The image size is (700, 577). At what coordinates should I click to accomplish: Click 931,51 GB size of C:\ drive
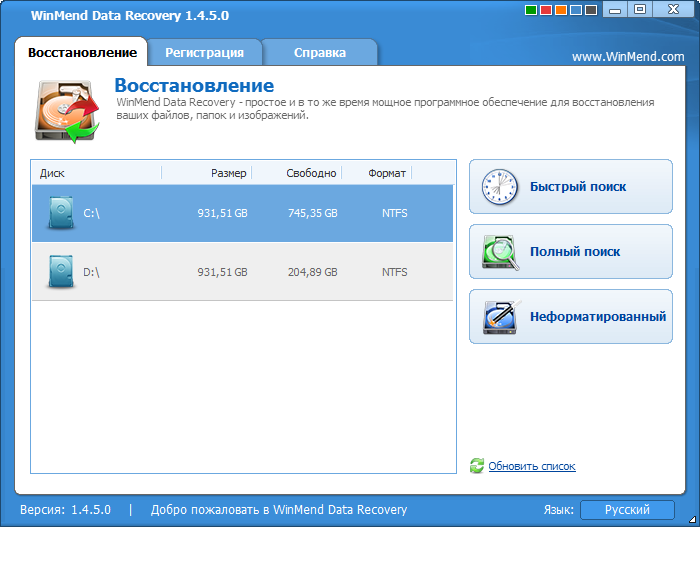click(222, 213)
